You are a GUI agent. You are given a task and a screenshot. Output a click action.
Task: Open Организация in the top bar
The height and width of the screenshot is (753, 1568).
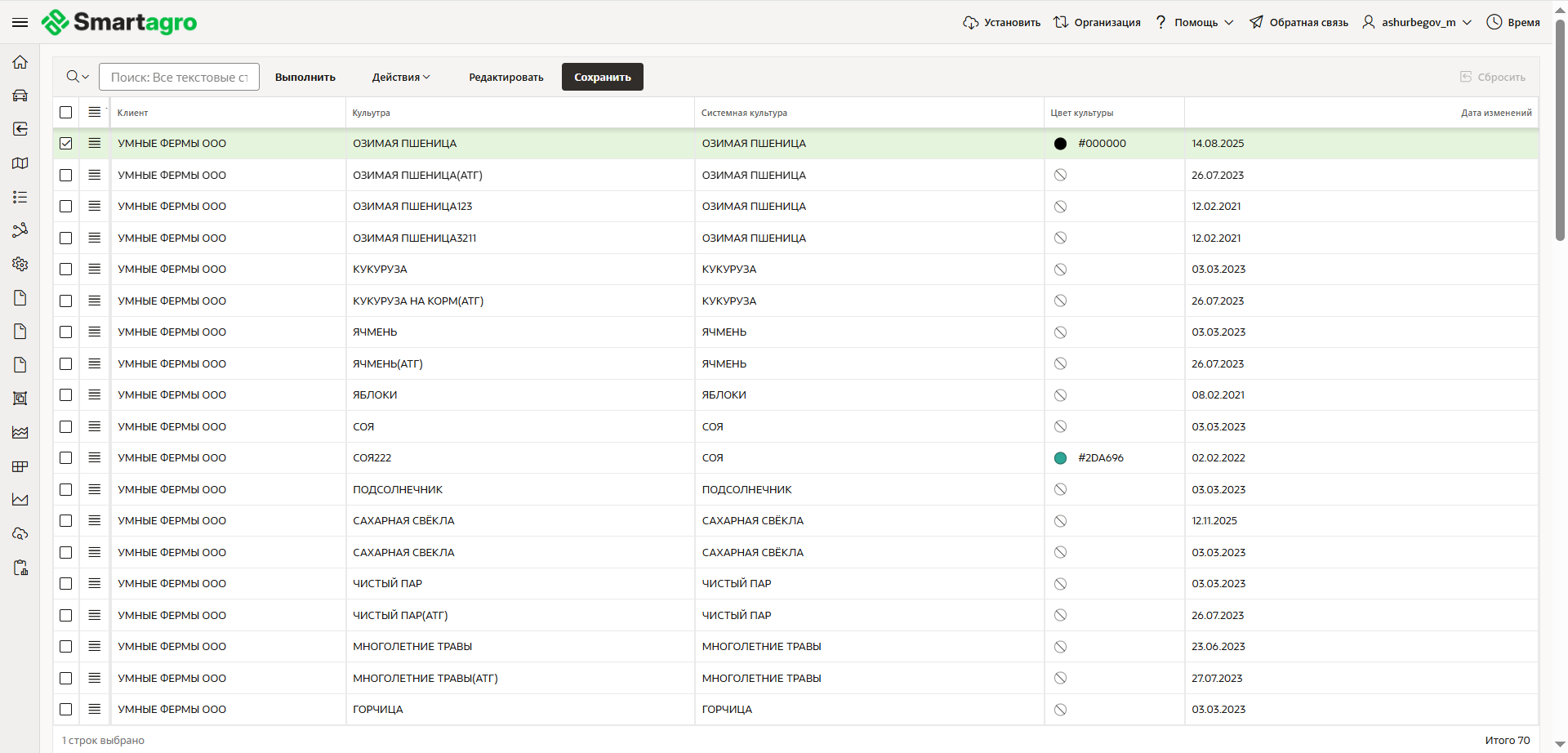pyautogui.click(x=1097, y=22)
